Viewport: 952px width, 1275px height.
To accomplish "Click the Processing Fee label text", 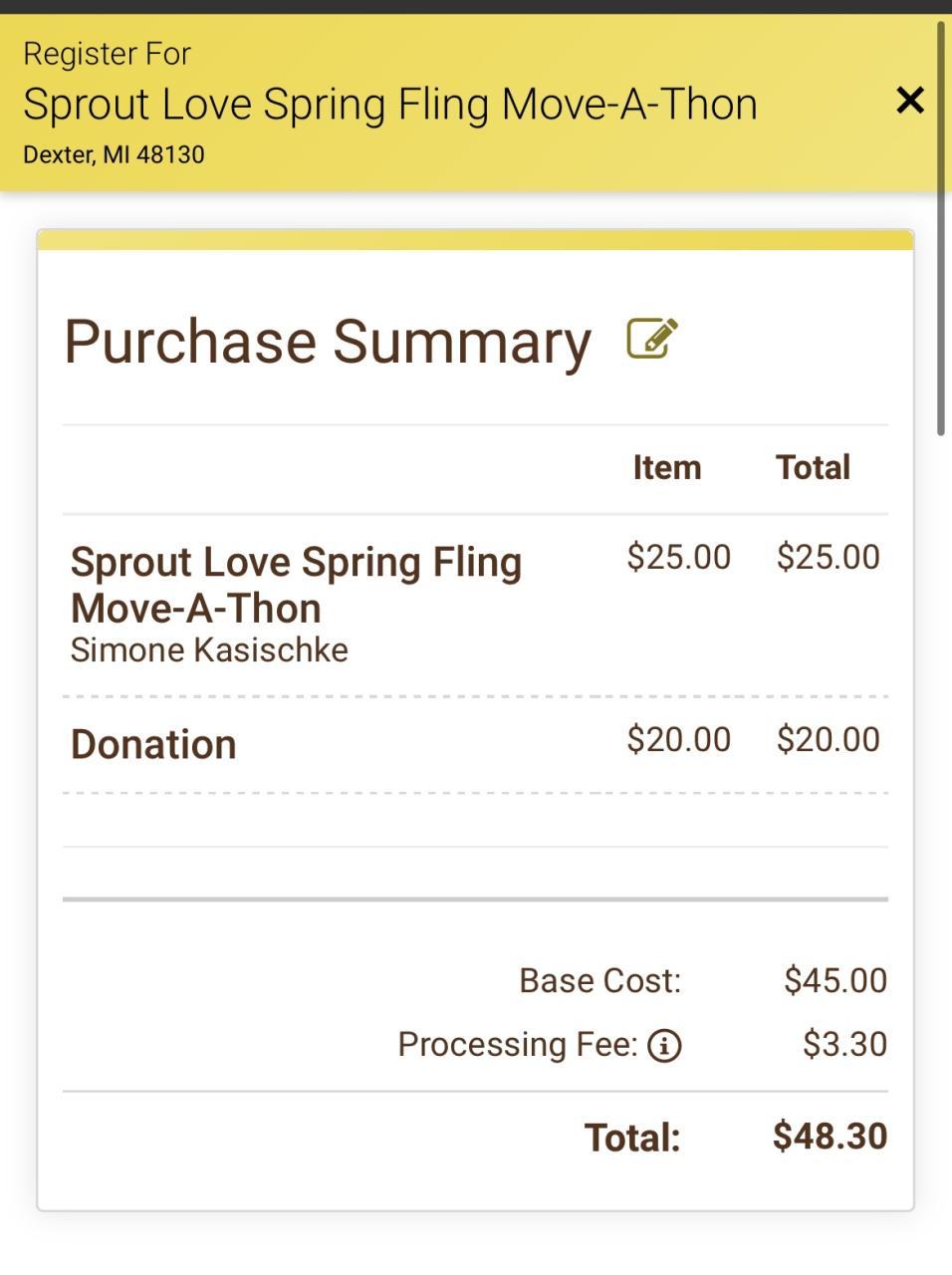I will click(517, 1044).
